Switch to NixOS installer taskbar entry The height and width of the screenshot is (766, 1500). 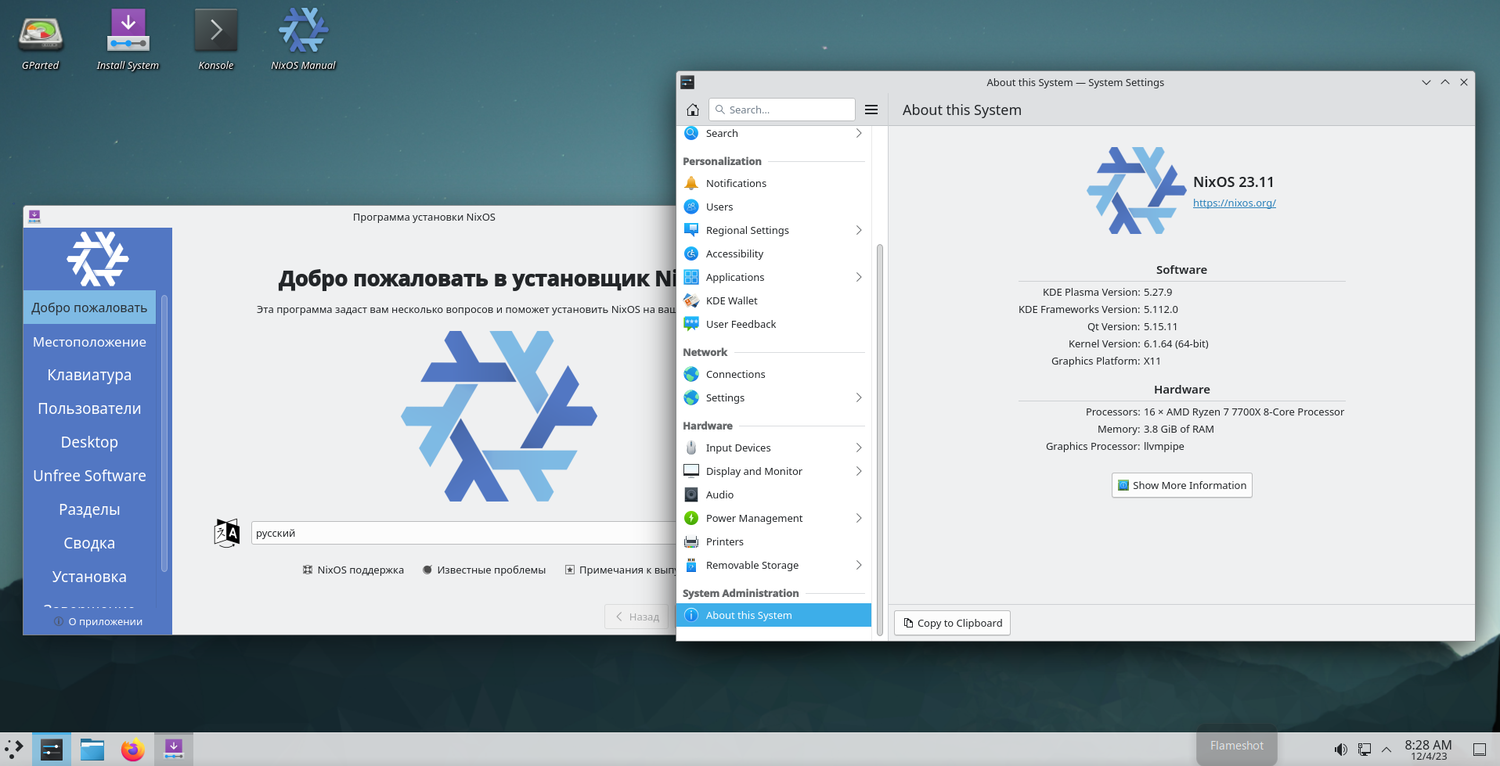[173, 749]
